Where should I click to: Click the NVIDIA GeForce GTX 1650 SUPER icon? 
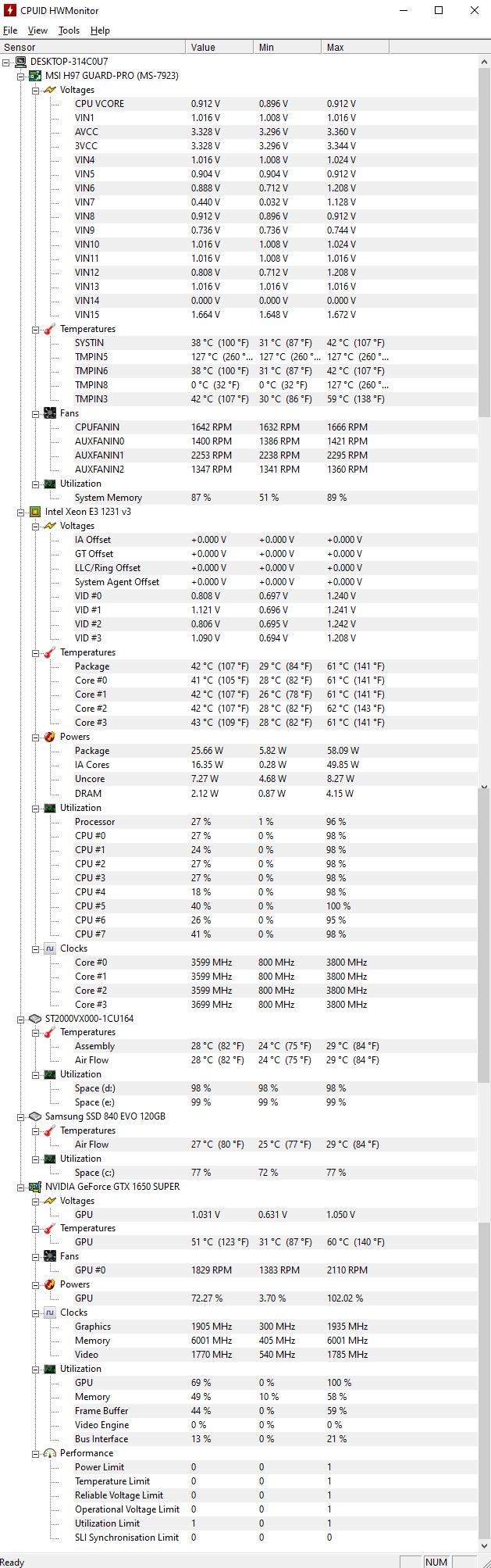click(35, 1187)
